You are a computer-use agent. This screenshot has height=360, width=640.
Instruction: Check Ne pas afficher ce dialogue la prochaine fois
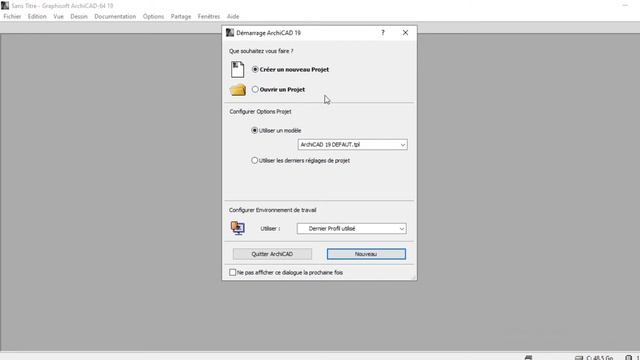tap(232, 272)
